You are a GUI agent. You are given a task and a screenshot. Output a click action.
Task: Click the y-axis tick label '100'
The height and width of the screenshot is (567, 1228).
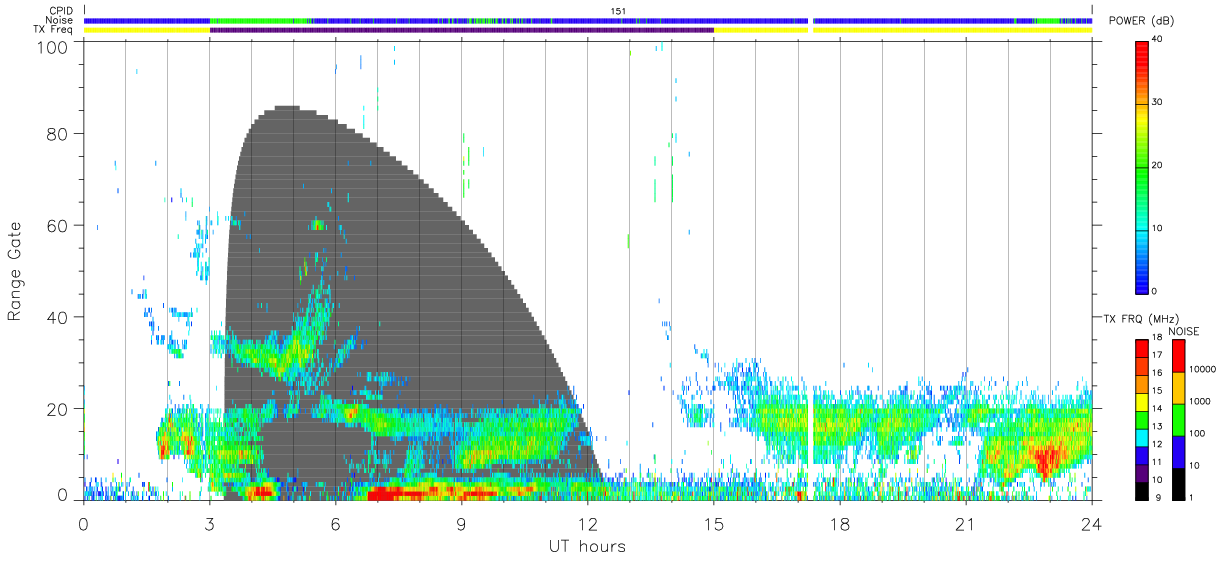coord(54,46)
